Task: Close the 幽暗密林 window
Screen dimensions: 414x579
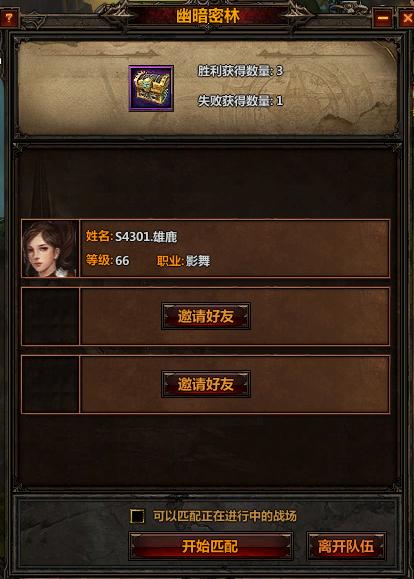Action: (407, 18)
